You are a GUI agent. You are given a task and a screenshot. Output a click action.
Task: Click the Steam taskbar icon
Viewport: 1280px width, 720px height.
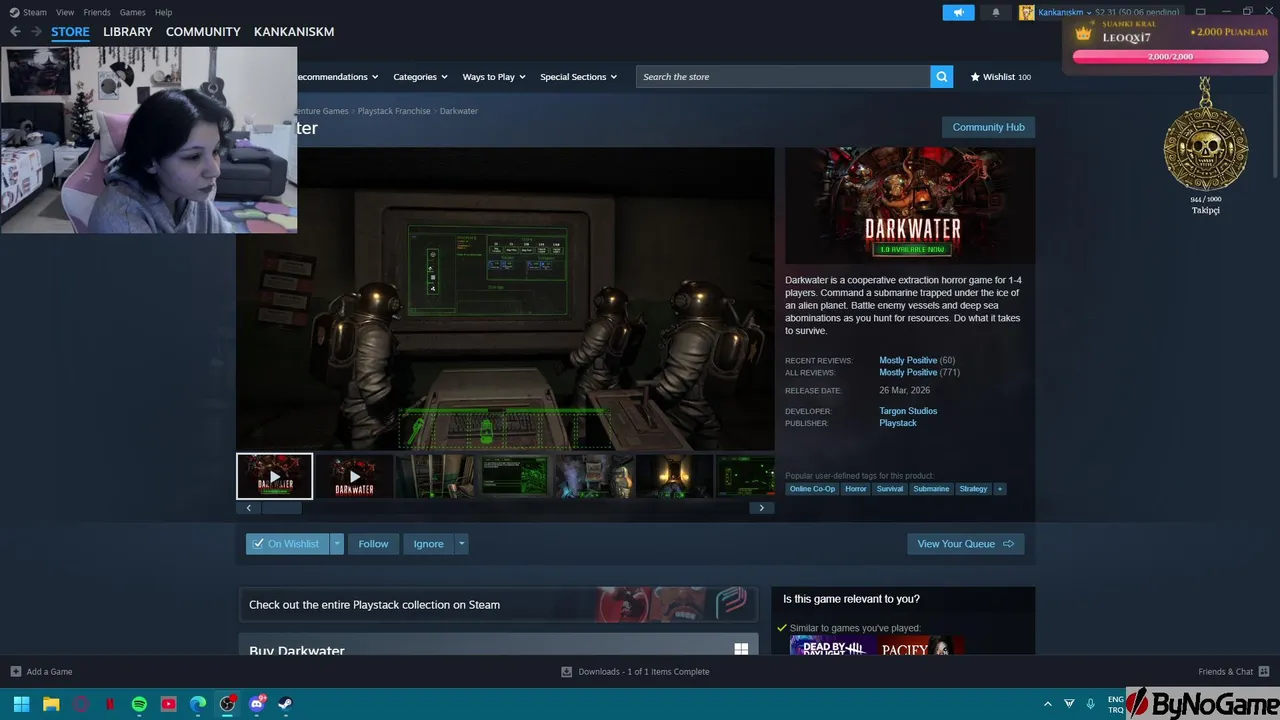click(286, 704)
